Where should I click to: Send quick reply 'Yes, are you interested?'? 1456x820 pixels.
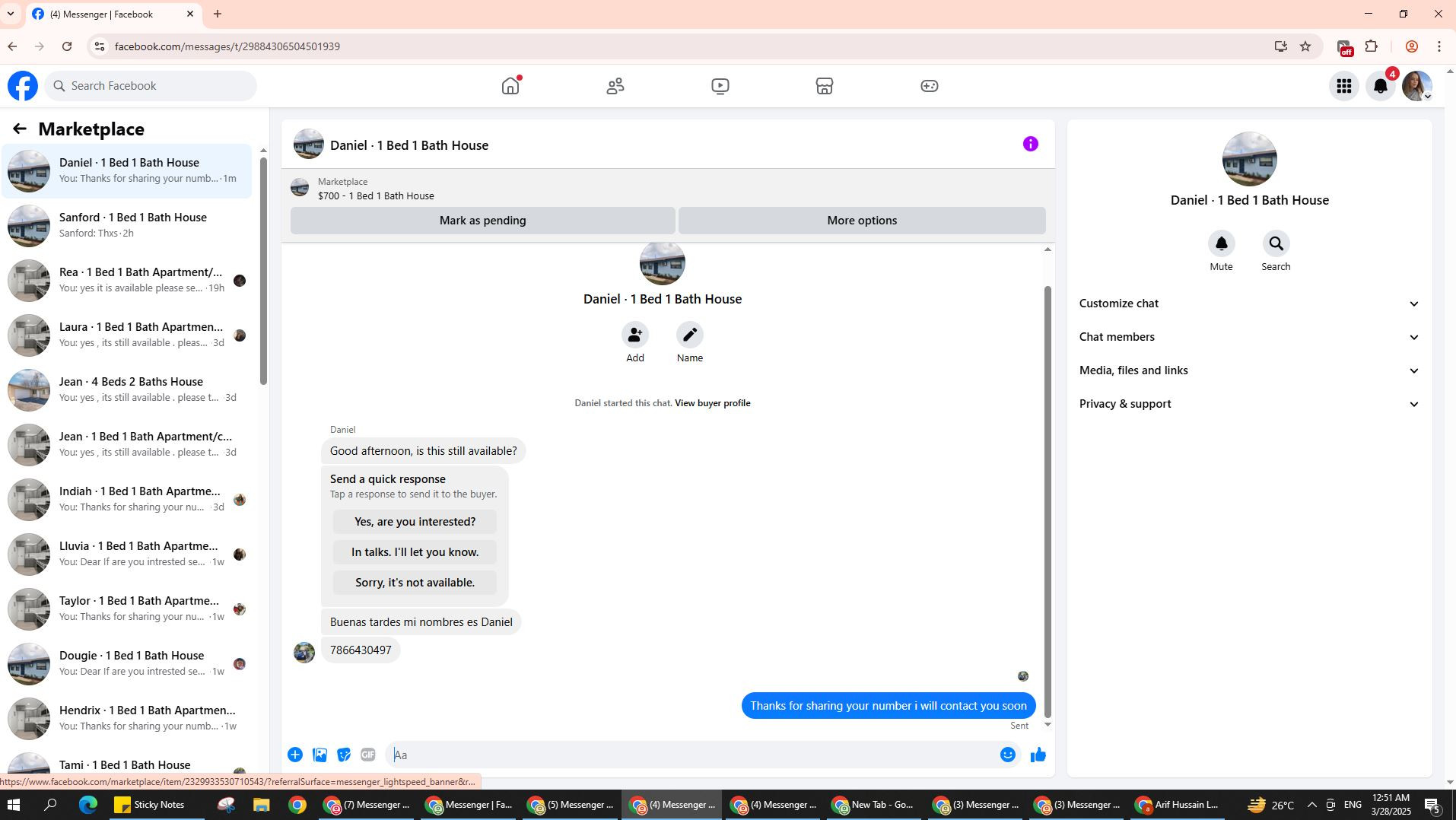415,522
